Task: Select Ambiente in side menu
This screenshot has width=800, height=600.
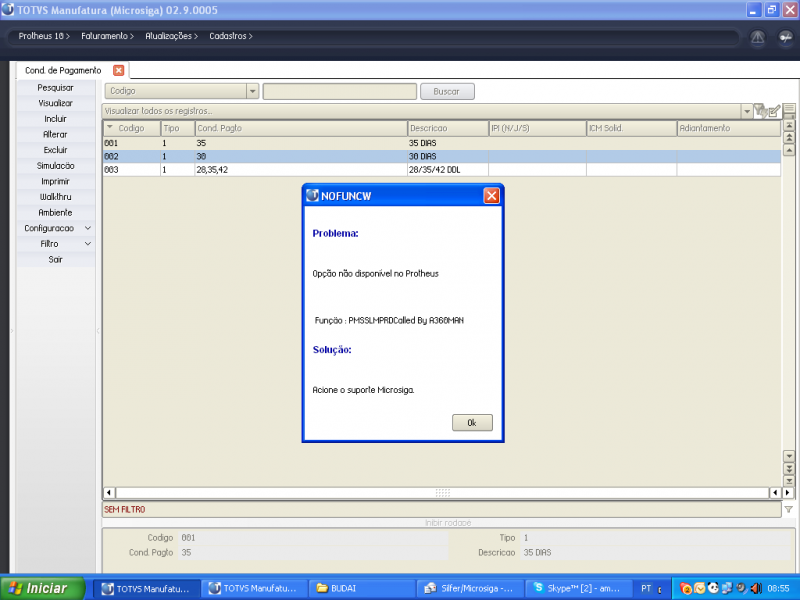Action: [x=56, y=213]
